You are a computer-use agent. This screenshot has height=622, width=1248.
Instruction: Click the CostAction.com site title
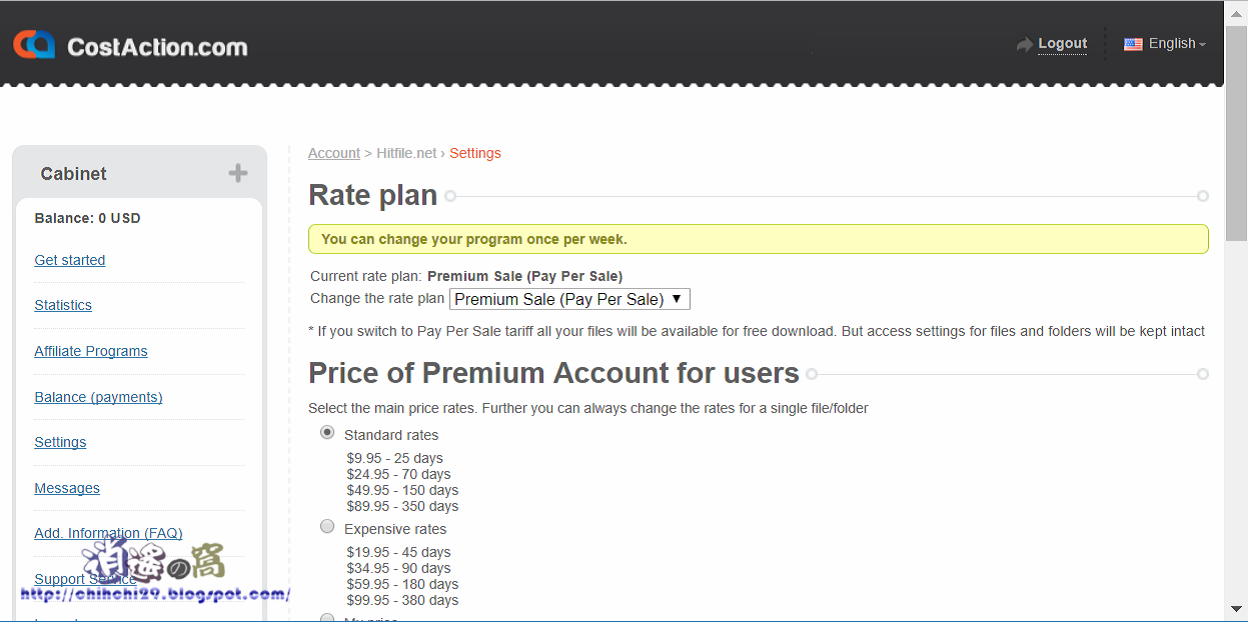[x=157, y=47]
